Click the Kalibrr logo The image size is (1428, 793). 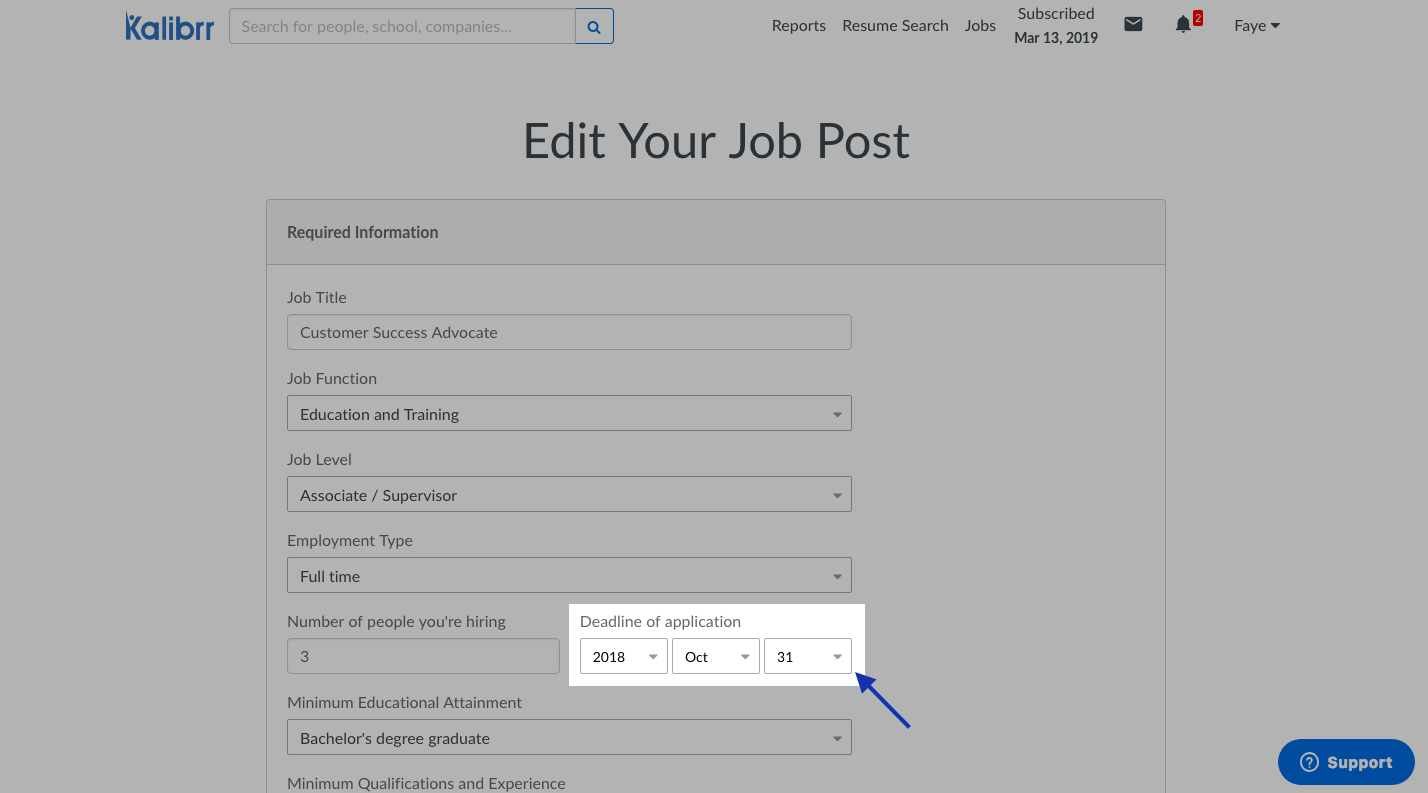(x=169, y=26)
